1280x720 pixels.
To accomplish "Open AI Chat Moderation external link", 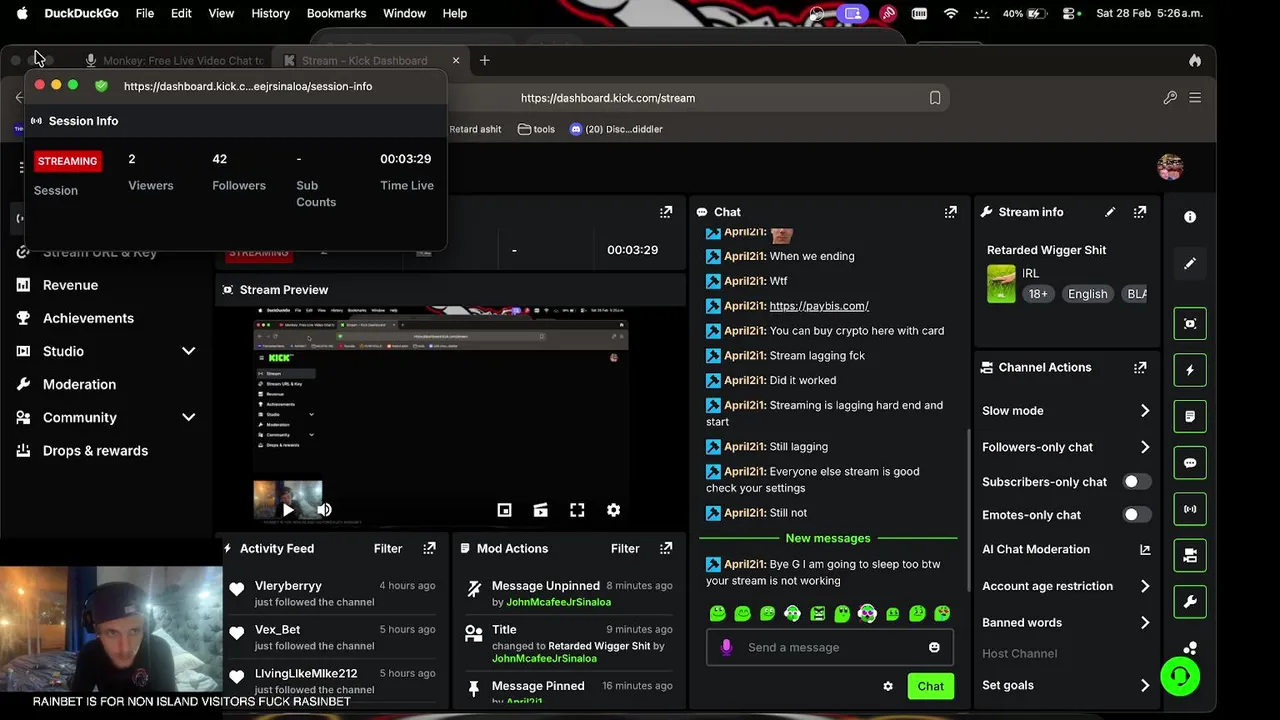I will (1145, 549).
